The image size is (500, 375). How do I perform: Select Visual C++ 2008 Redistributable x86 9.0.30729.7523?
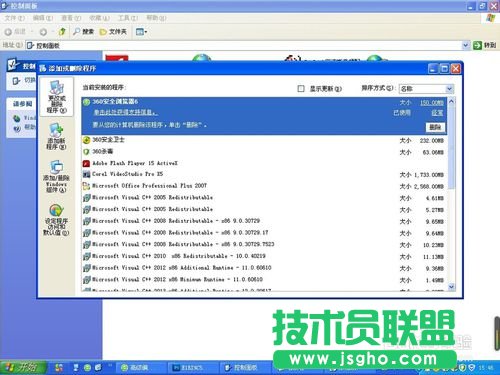[264, 245]
